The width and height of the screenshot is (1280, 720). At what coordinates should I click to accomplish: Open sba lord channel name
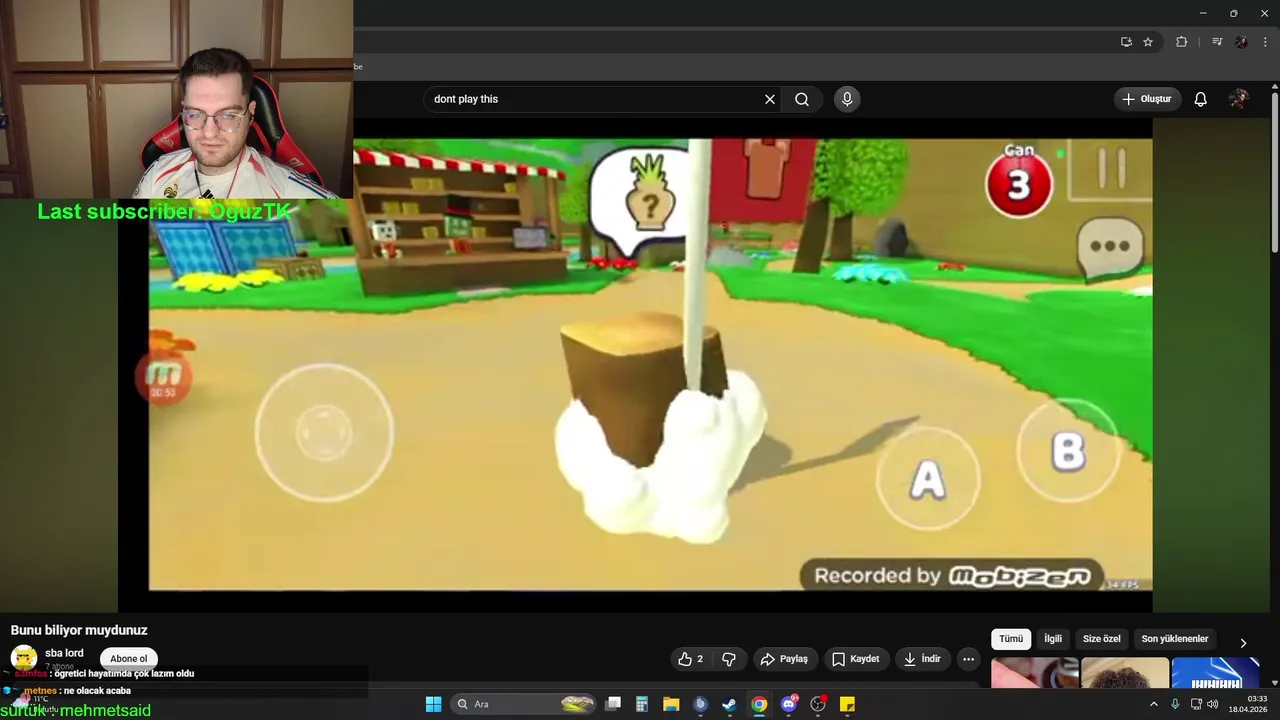tap(64, 653)
